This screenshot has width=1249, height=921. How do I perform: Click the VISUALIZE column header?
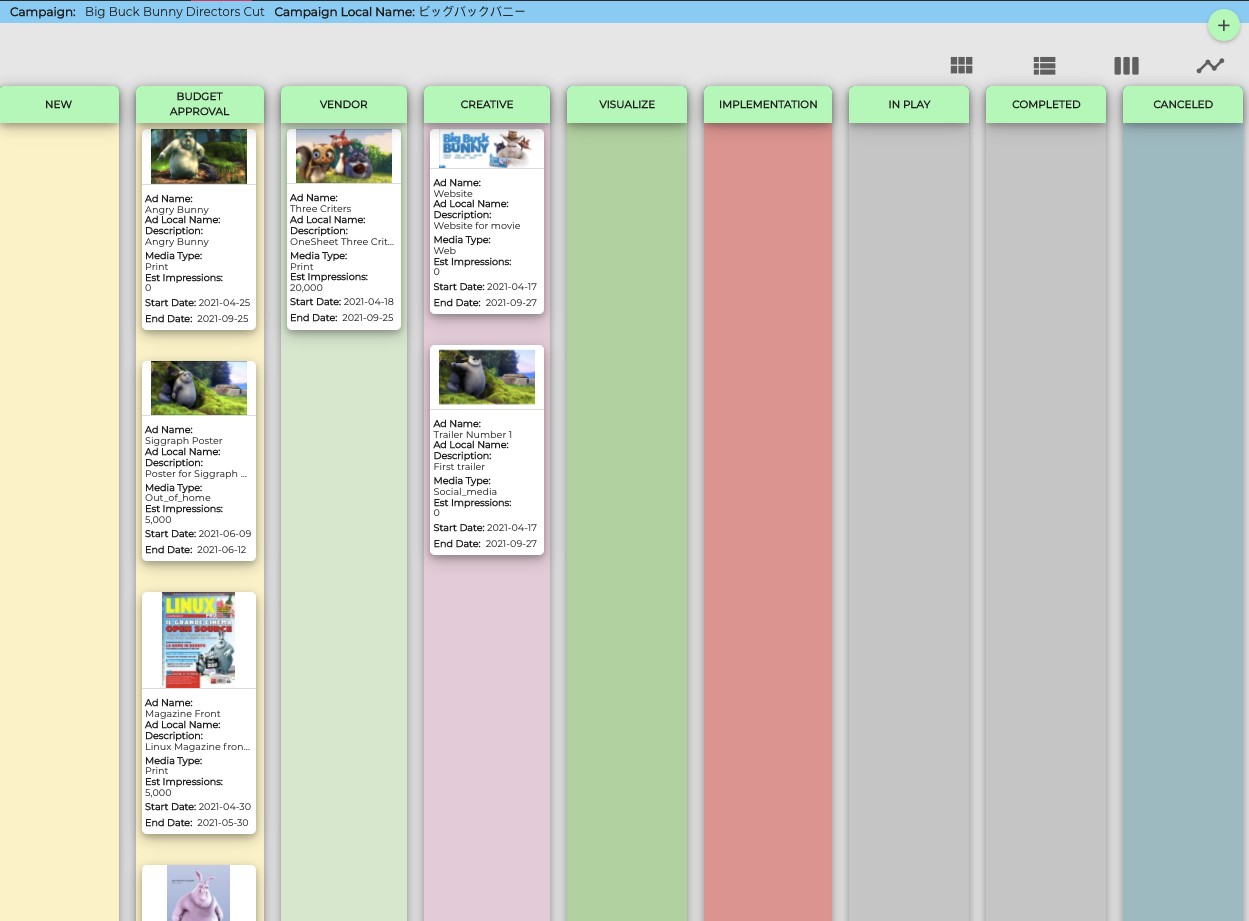(627, 104)
